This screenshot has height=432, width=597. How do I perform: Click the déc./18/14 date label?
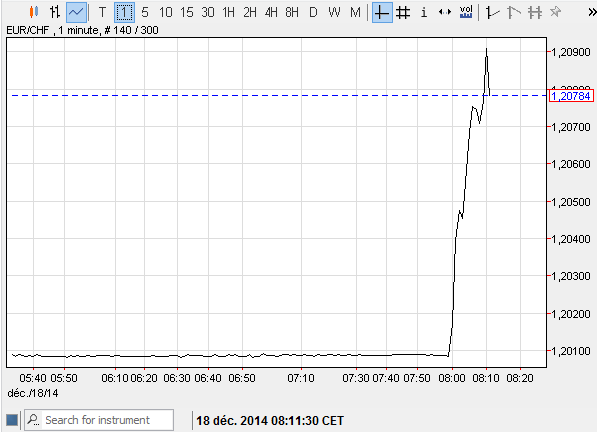(33, 393)
